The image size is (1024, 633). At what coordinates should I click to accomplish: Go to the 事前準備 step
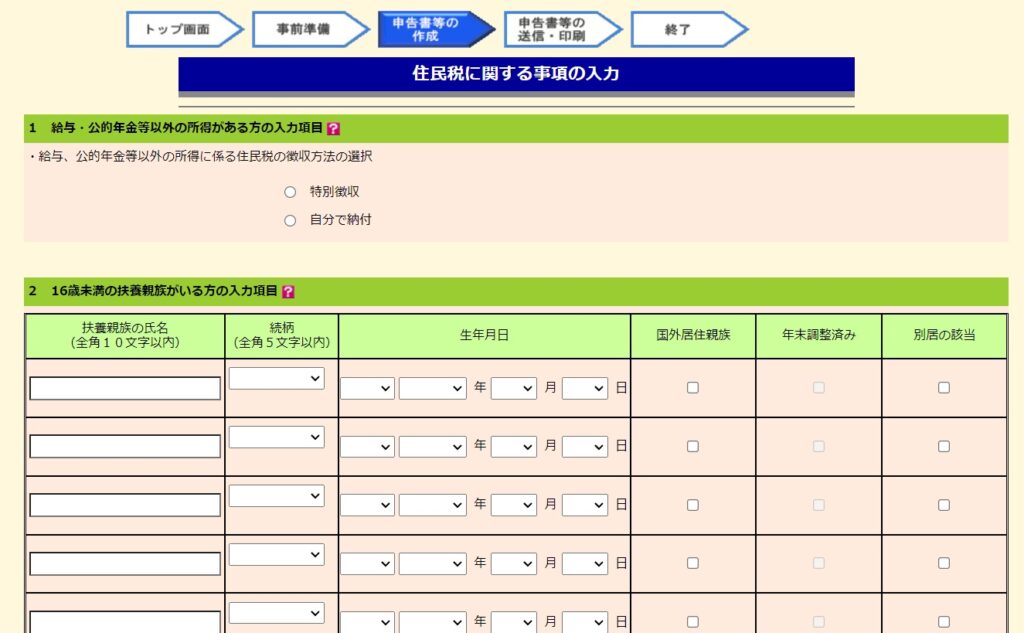[x=311, y=29]
